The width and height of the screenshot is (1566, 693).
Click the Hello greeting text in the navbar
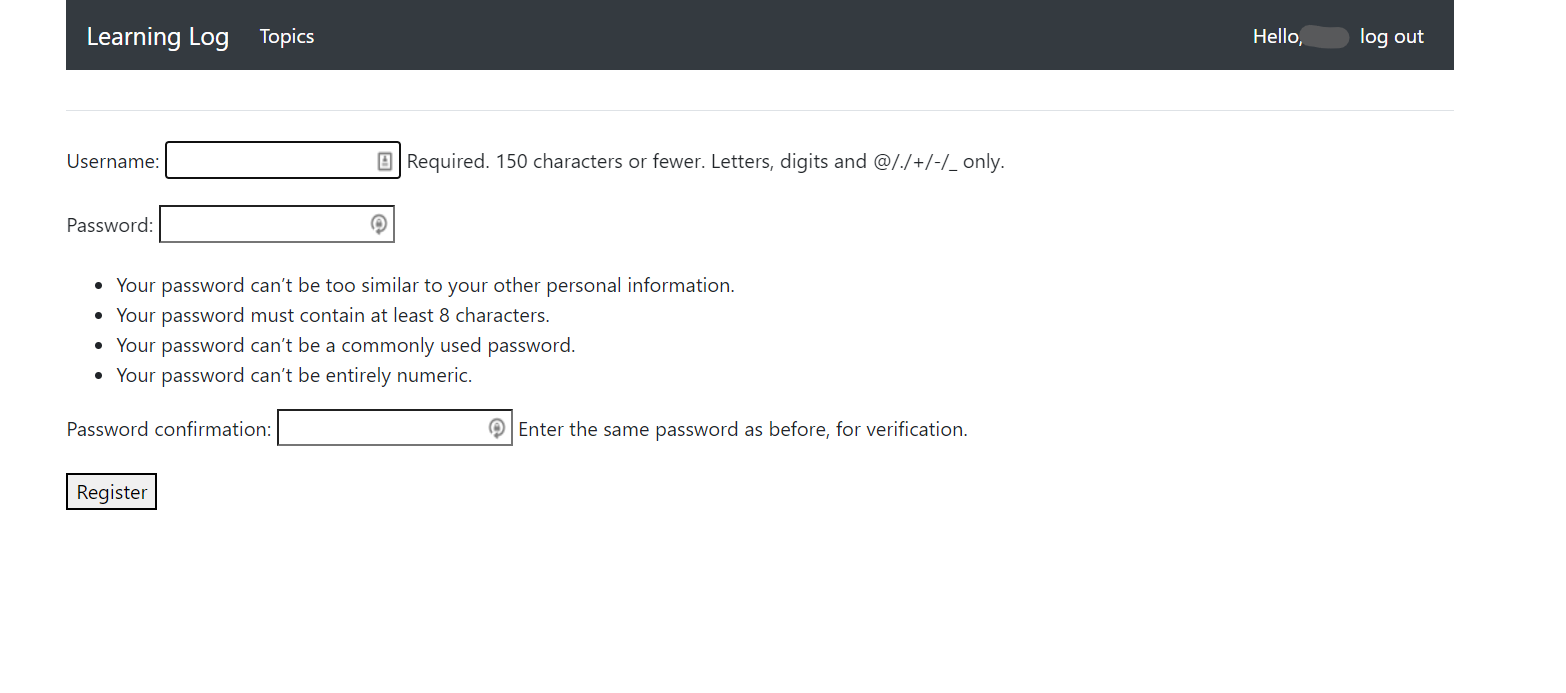[x=1275, y=36]
